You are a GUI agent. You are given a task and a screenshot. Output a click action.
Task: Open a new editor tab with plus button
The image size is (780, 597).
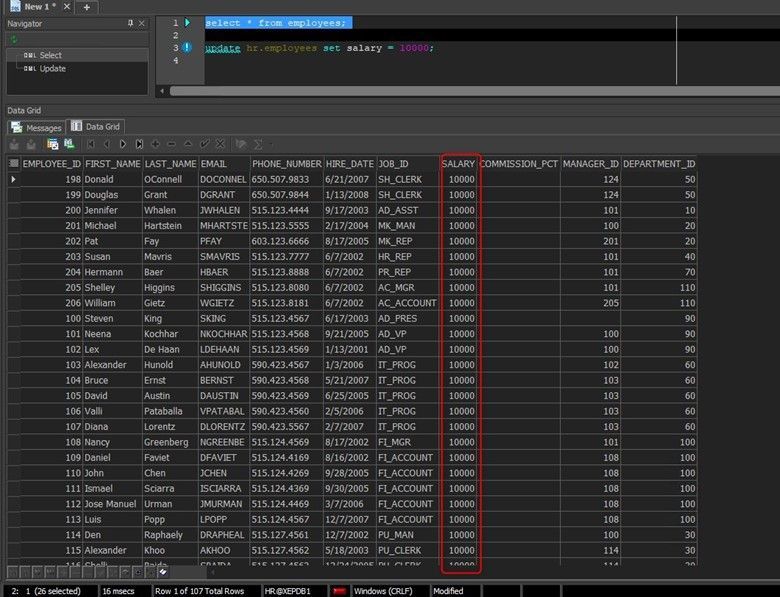(x=87, y=7)
